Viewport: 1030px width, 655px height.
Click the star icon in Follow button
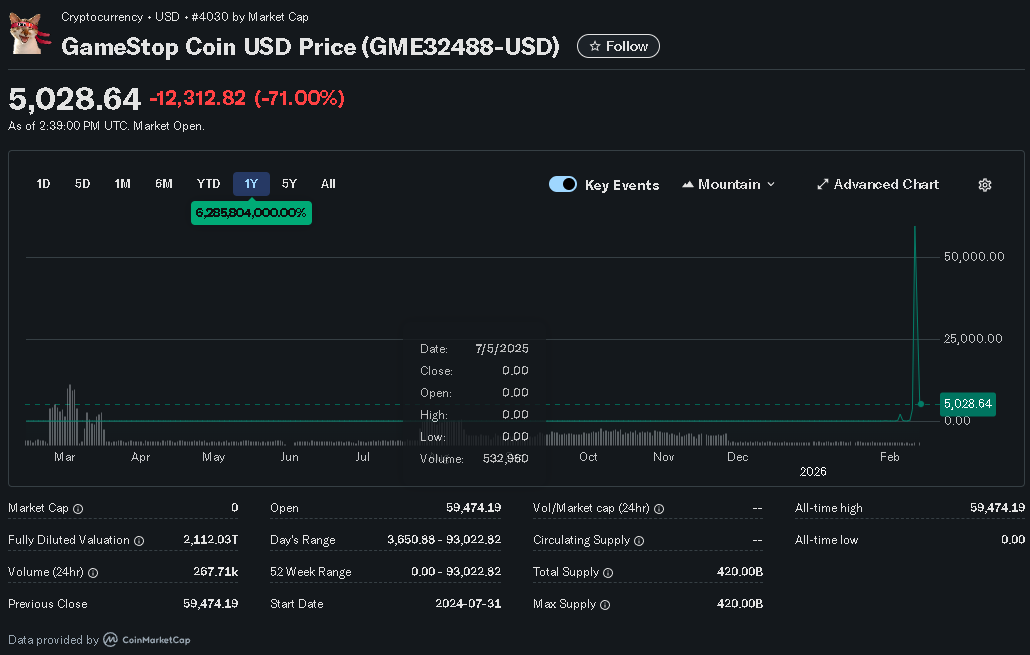595,46
